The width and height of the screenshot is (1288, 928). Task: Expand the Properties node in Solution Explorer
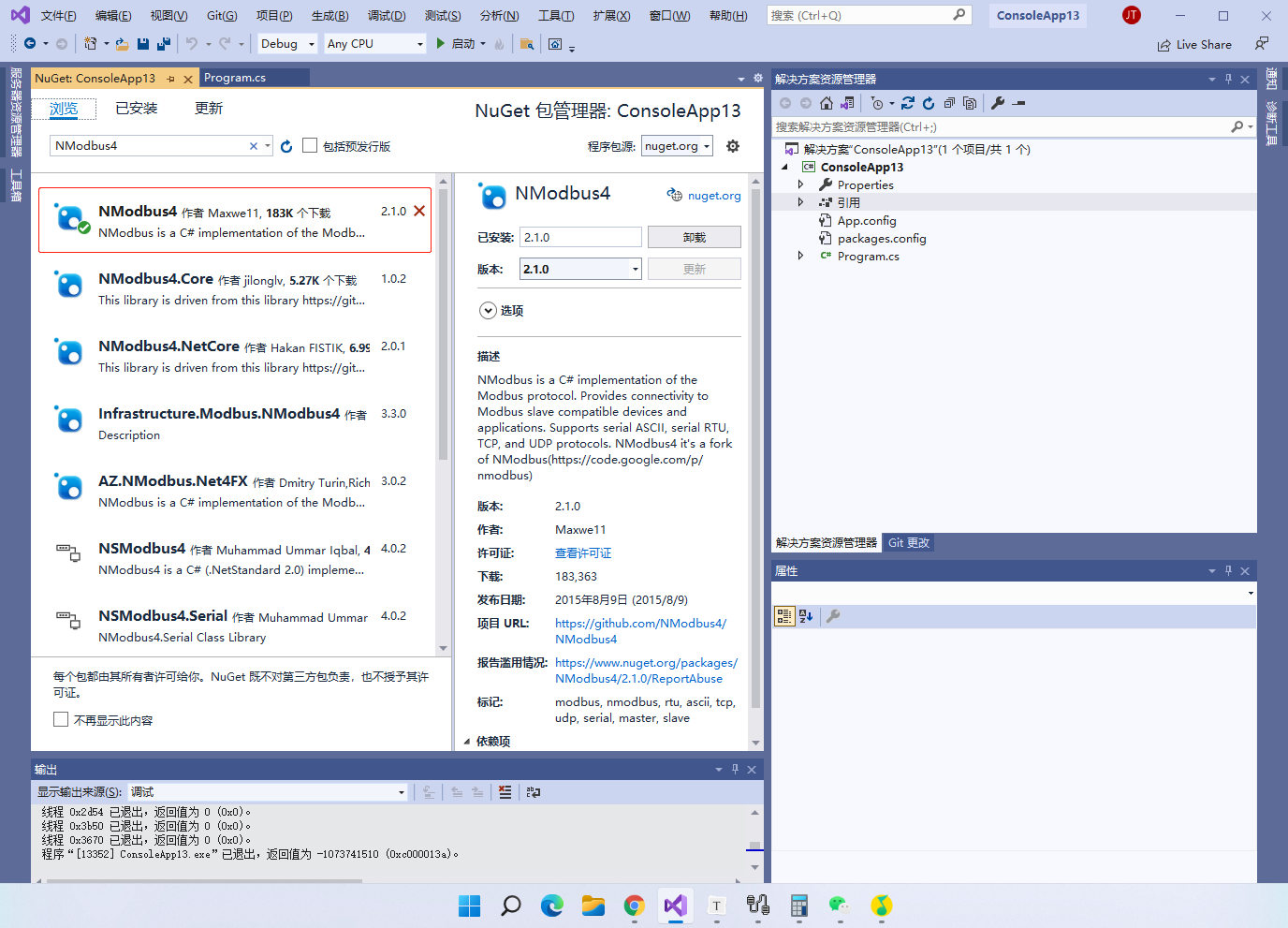[x=800, y=184]
